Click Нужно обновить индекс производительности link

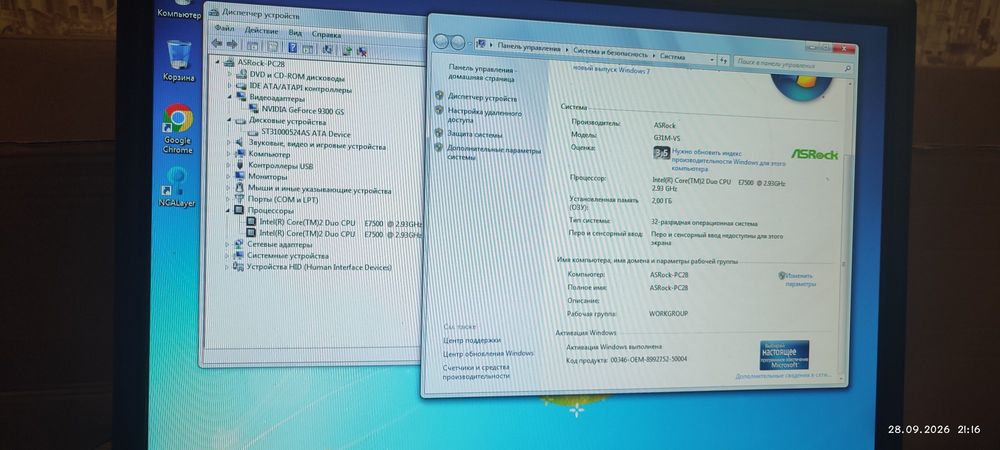pos(729,161)
